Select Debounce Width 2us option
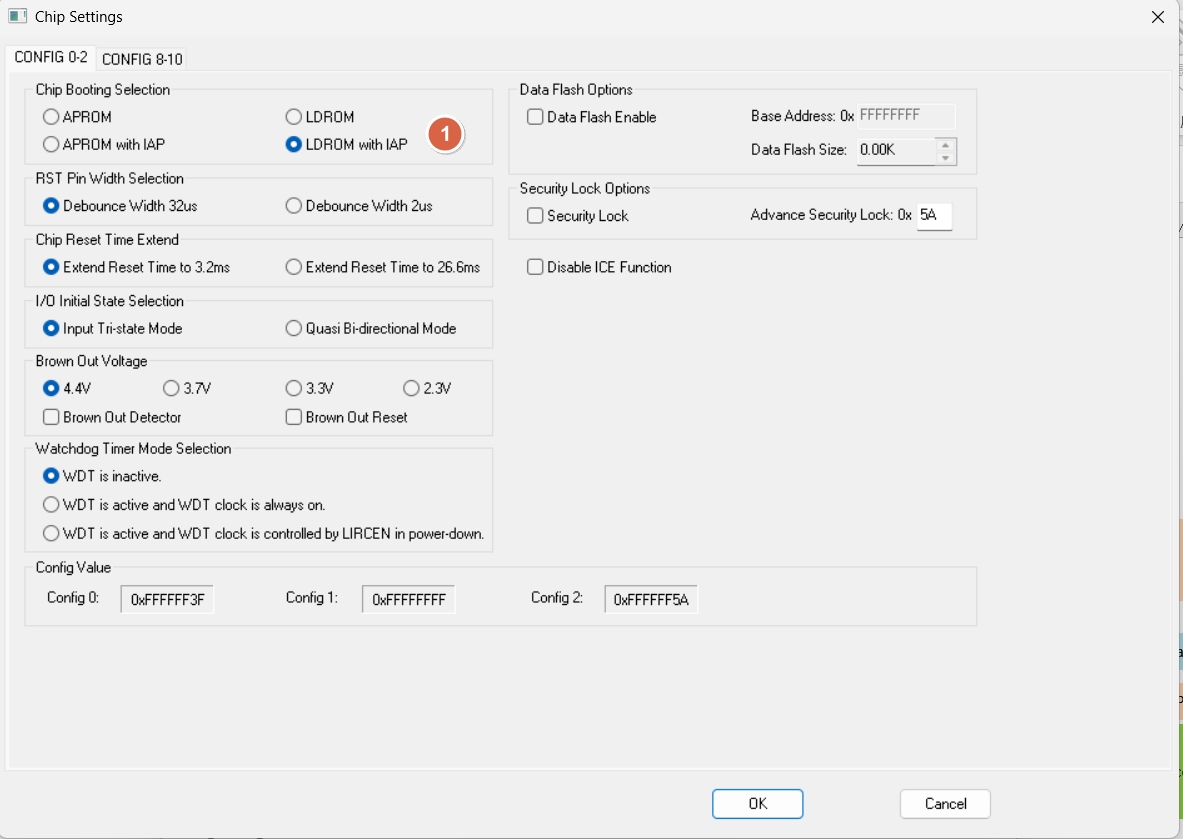 [294, 206]
